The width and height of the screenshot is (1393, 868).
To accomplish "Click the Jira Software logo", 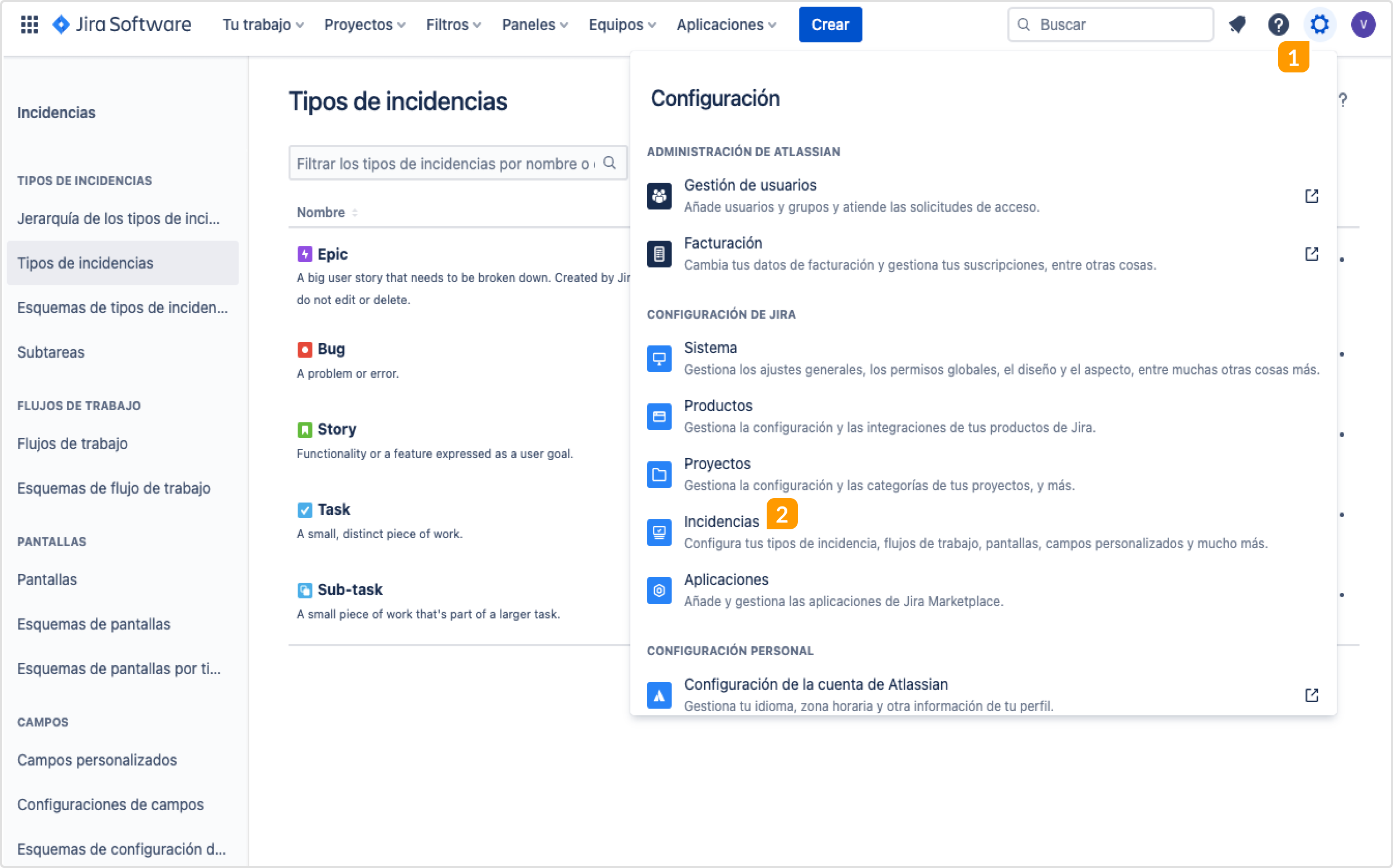I will [121, 24].
